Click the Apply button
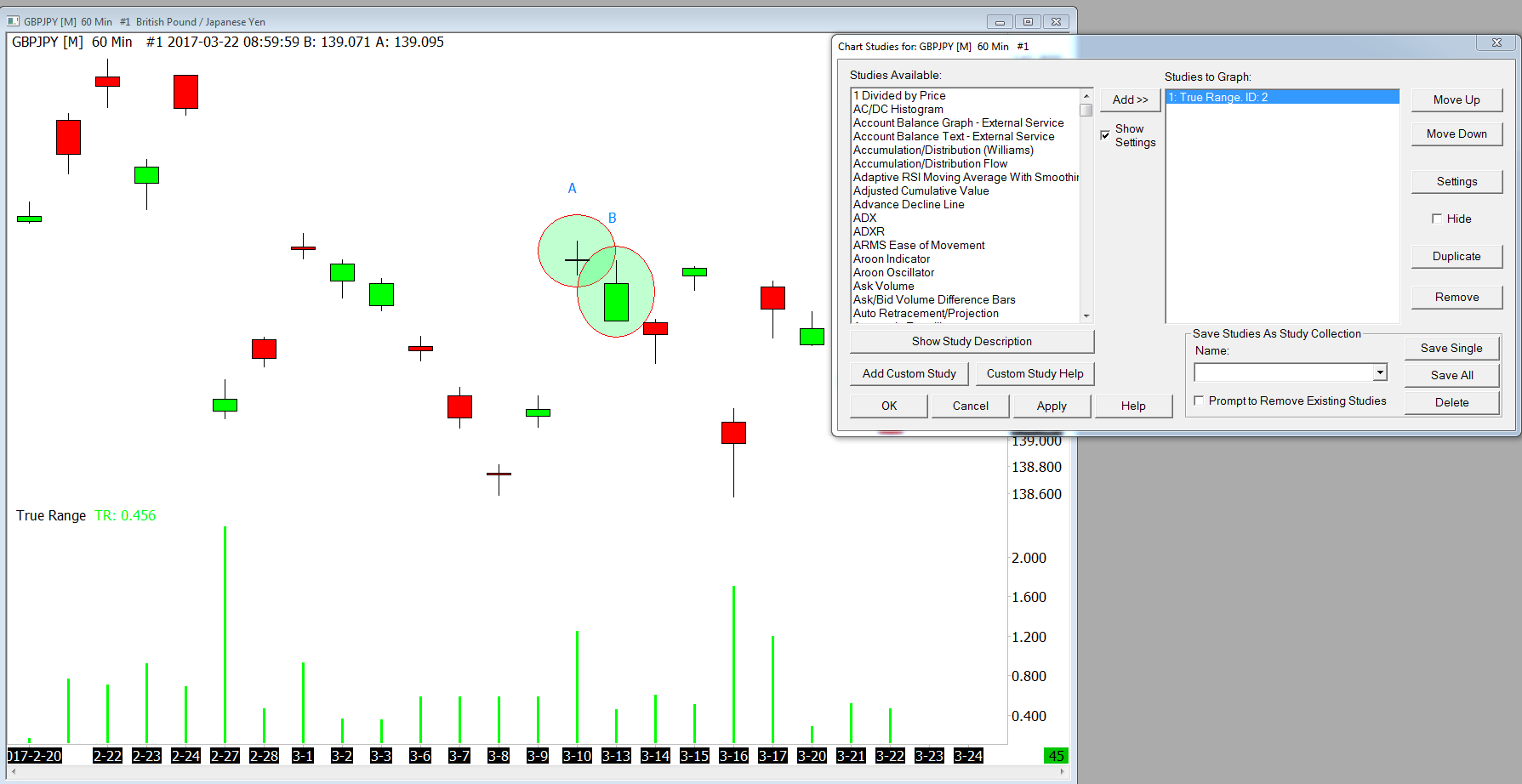 (x=1052, y=406)
